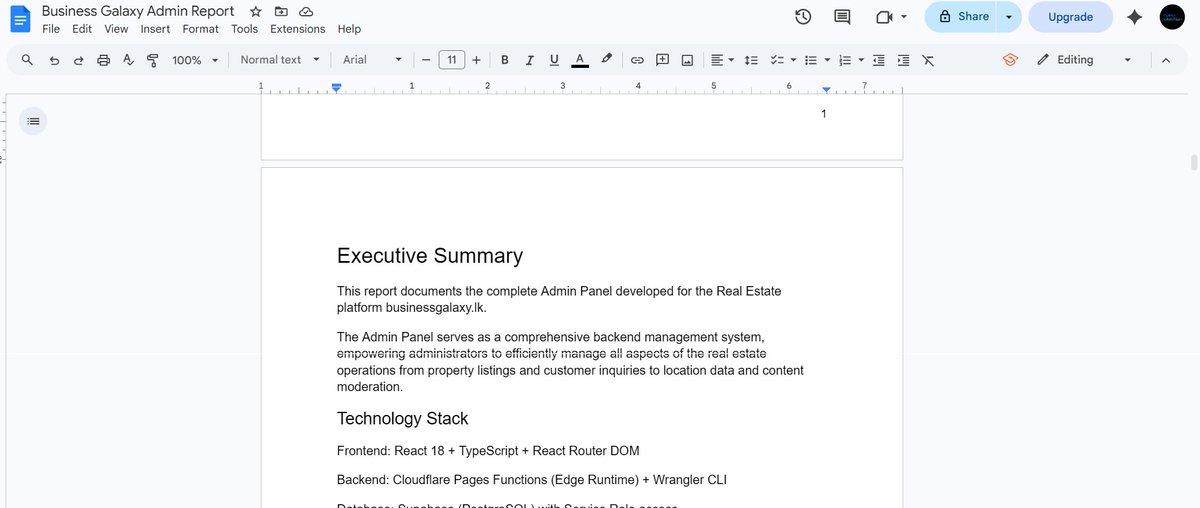This screenshot has width=1200, height=508.
Task: Open the View menu
Action: click(x=116, y=29)
